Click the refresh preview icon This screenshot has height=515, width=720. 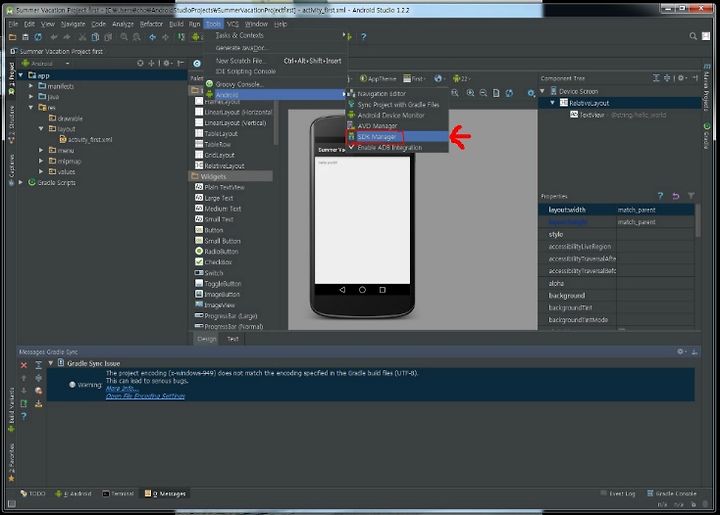point(509,93)
